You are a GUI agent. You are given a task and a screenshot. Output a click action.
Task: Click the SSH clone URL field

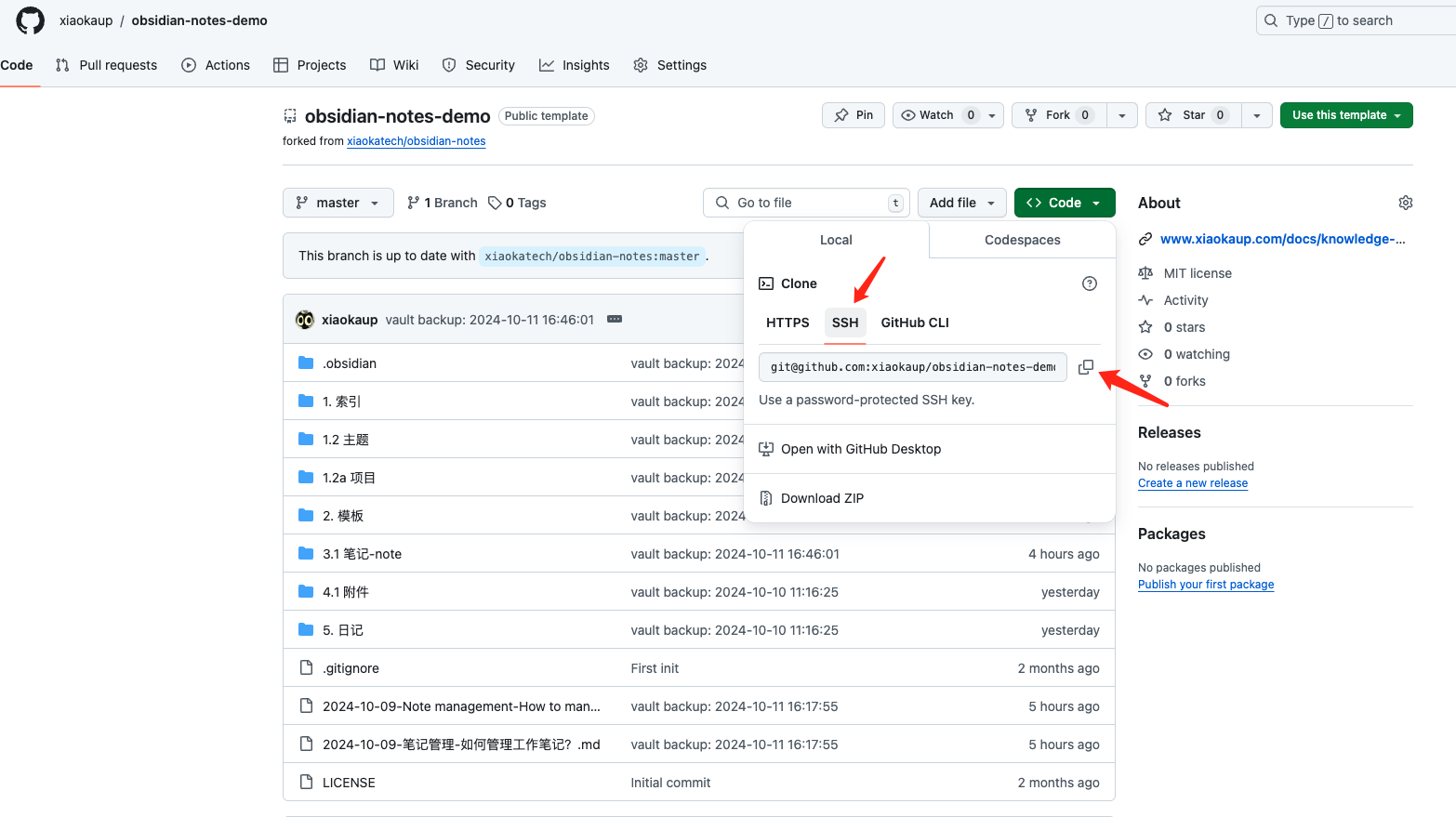[913, 367]
